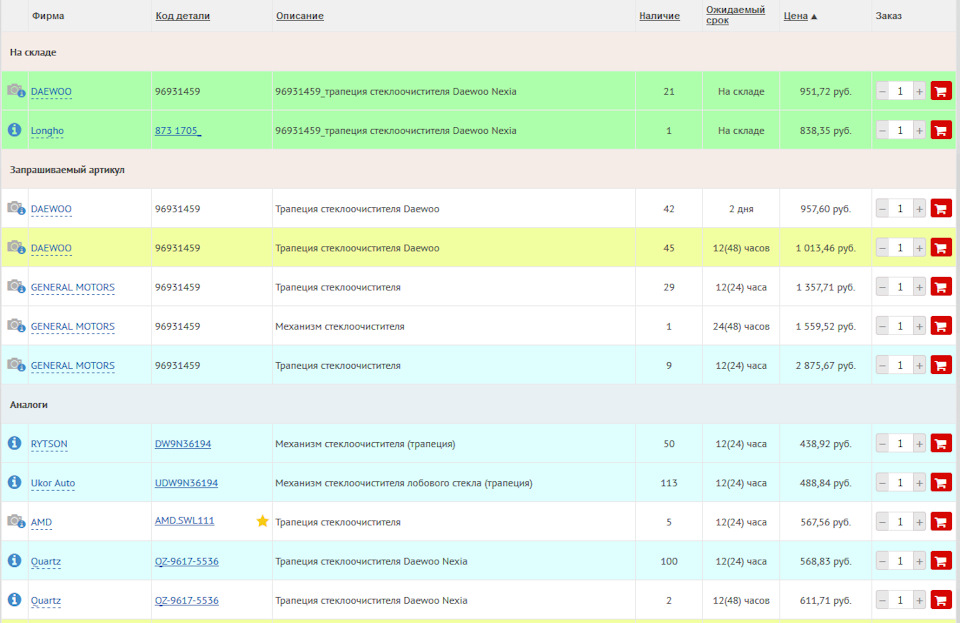Decrease quantity for the Ukor Auto row
This screenshot has width=960, height=623.
(x=882, y=483)
